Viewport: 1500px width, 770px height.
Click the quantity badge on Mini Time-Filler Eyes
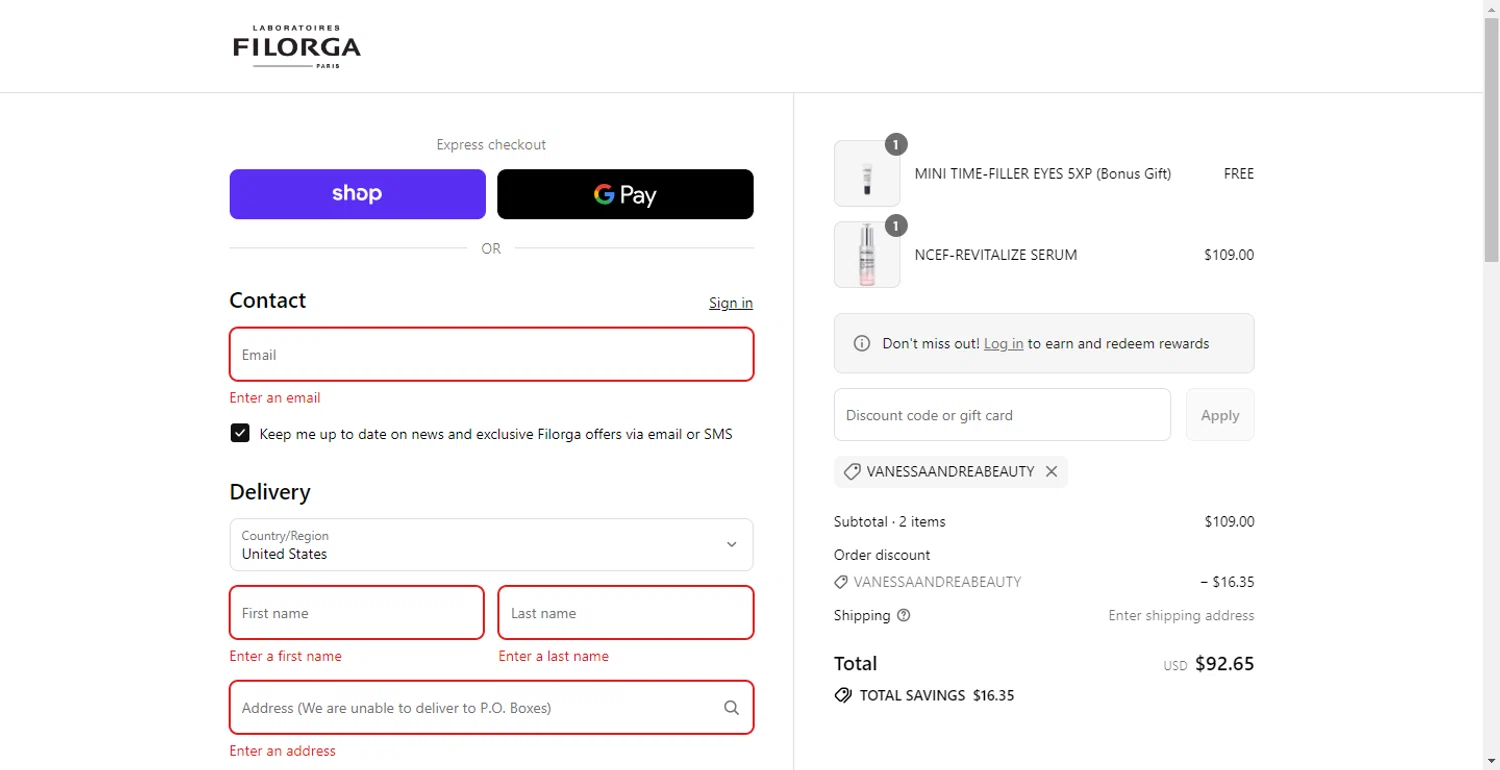tap(896, 145)
